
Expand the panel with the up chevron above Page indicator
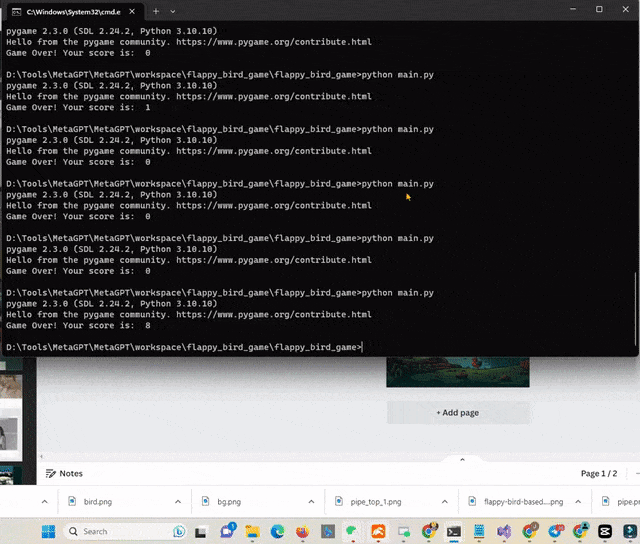tap(462, 460)
